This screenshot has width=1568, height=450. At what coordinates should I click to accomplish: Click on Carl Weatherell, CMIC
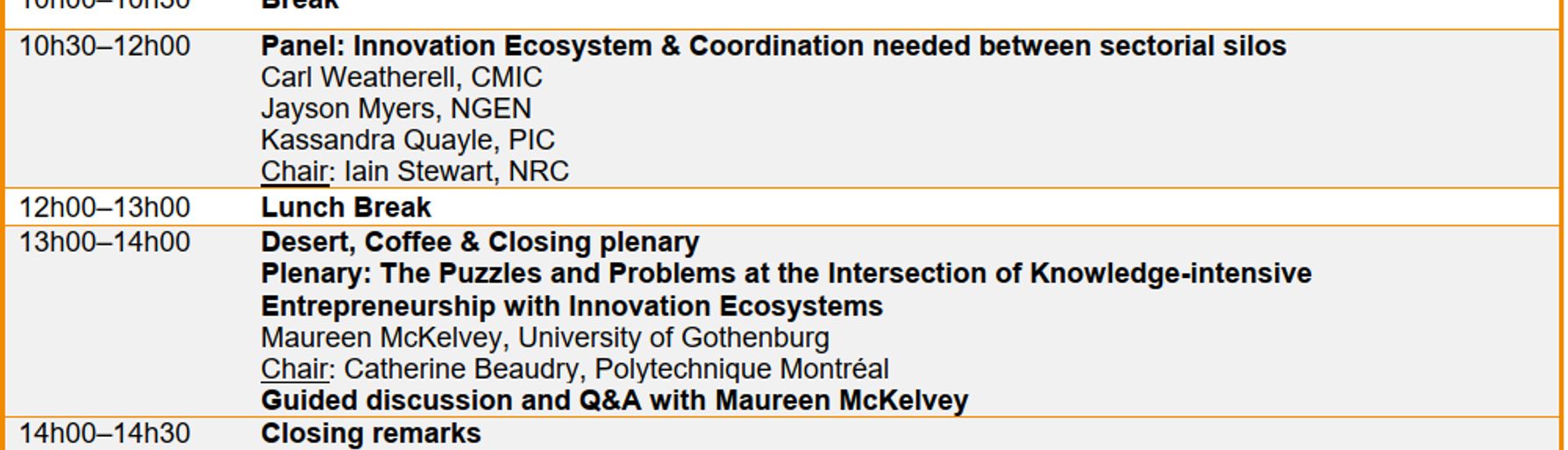pyautogui.click(x=401, y=78)
